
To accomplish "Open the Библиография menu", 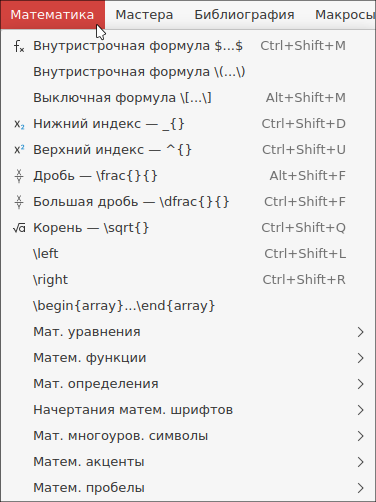I will pyautogui.click(x=244, y=15).
